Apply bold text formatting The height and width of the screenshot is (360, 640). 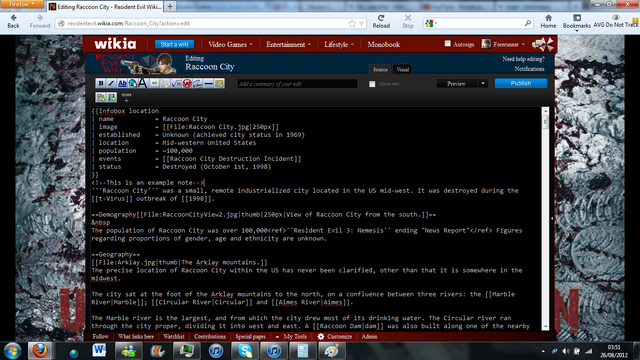pos(101,83)
